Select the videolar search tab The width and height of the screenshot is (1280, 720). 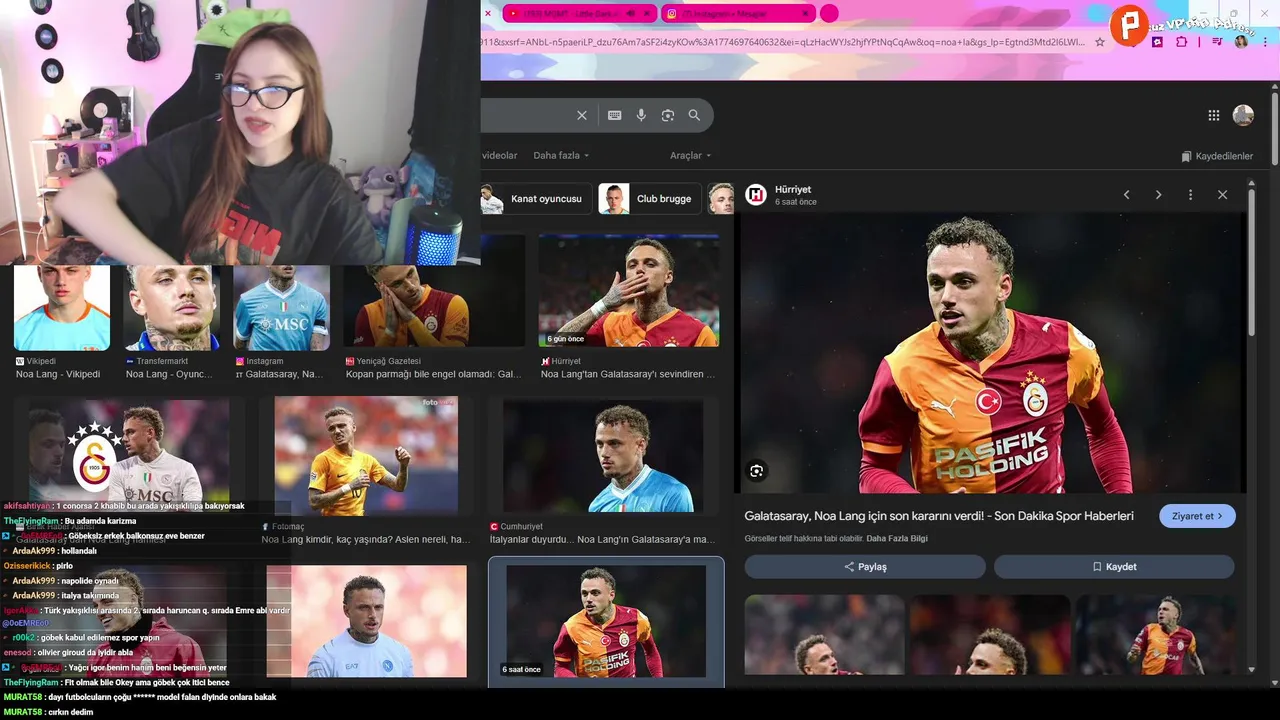tap(500, 156)
